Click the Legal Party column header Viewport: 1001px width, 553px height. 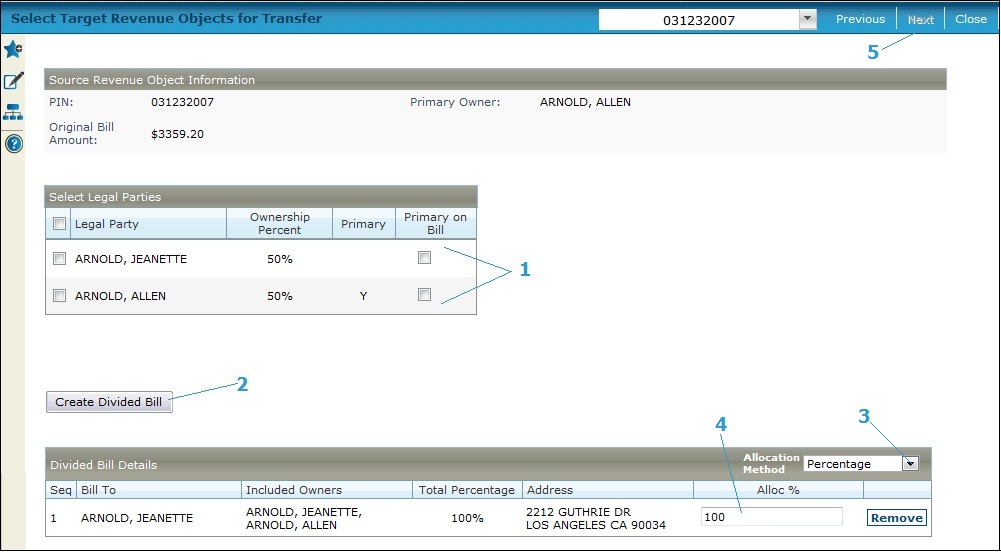pyautogui.click(x=107, y=224)
